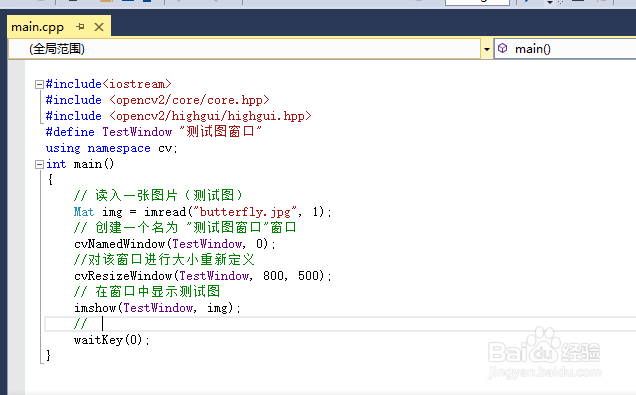Collapse the int main() function

39,164
